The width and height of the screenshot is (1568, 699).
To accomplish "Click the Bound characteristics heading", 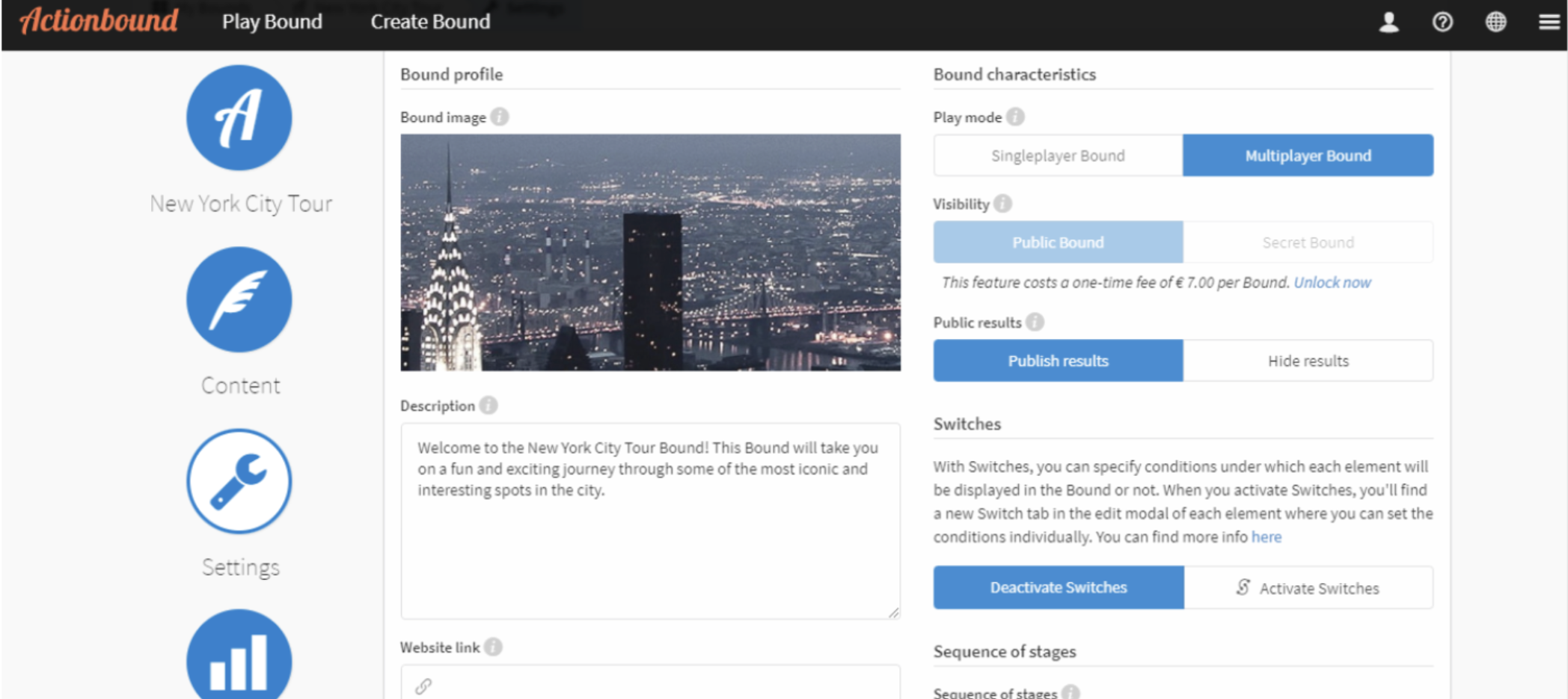I will [x=1014, y=74].
